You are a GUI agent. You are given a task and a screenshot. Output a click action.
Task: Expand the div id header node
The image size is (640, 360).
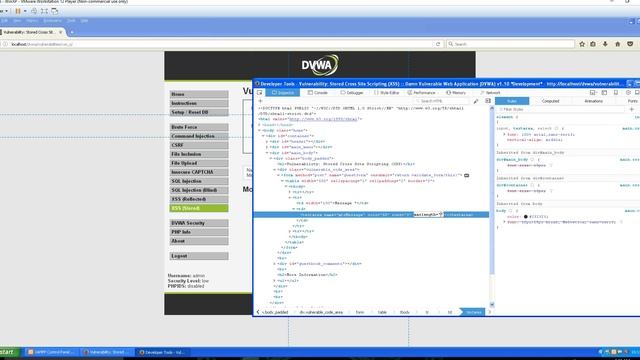pos(267,142)
